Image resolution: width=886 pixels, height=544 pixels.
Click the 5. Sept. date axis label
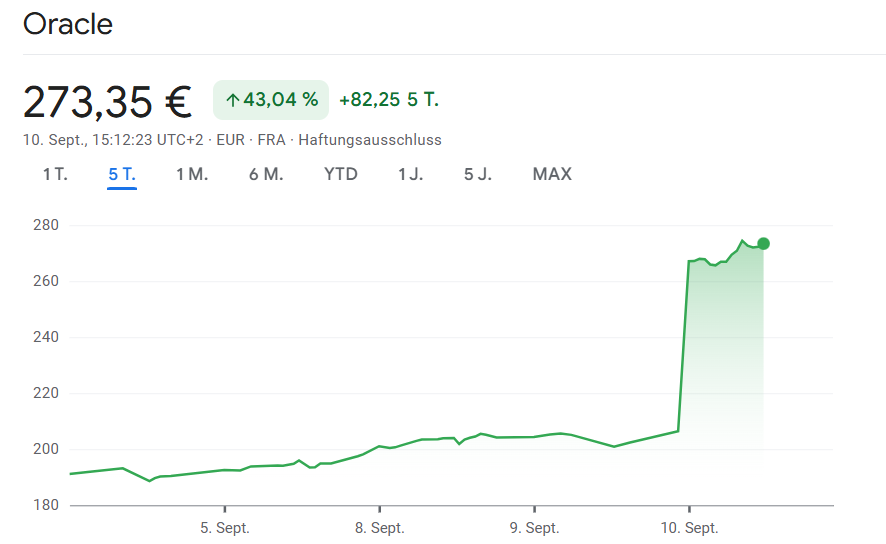coord(224,527)
